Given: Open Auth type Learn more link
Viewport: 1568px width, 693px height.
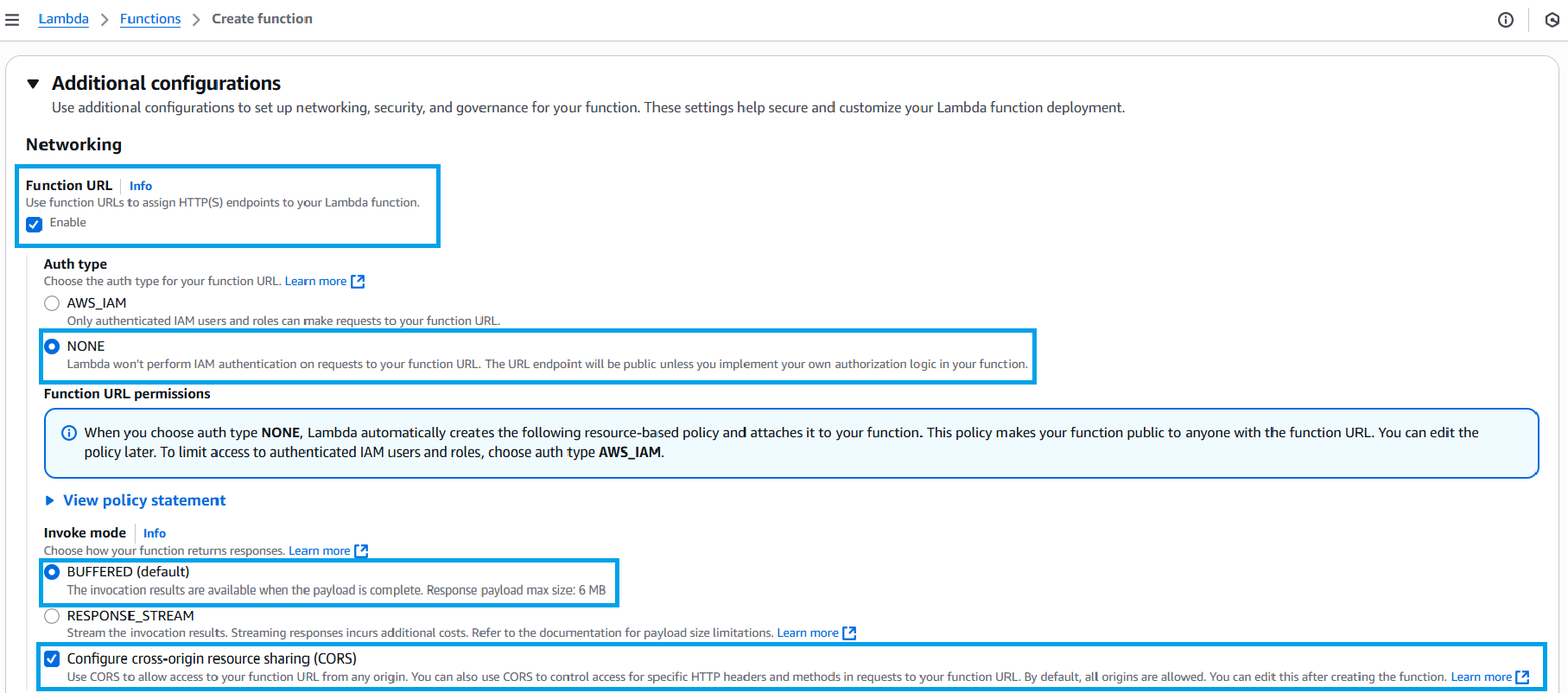Looking at the screenshot, I should (315, 282).
